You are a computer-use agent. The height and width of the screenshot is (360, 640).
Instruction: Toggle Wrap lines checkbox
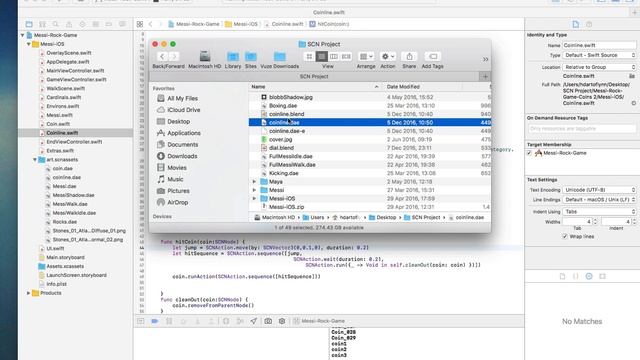point(565,236)
